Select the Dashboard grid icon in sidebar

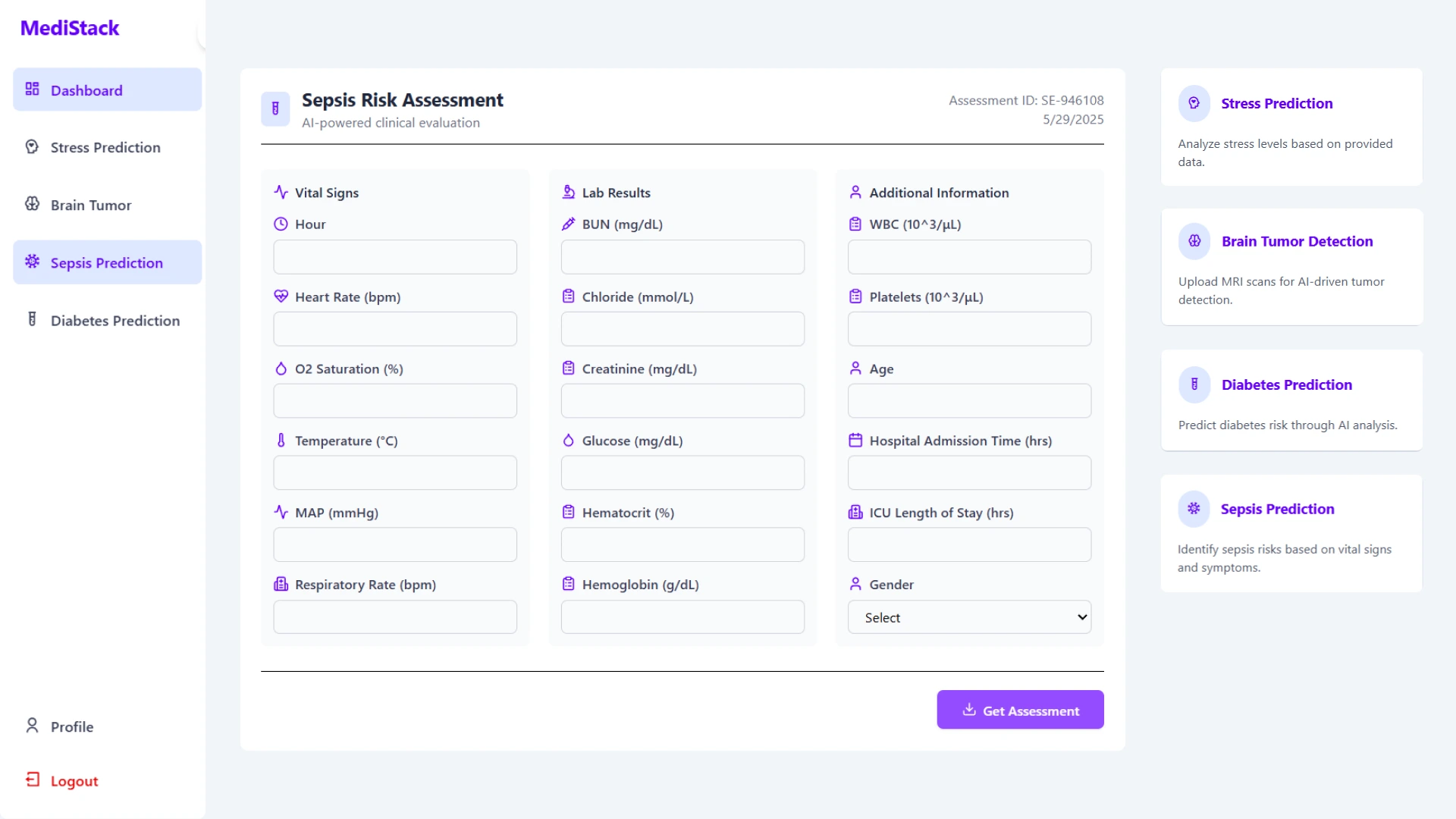point(31,89)
